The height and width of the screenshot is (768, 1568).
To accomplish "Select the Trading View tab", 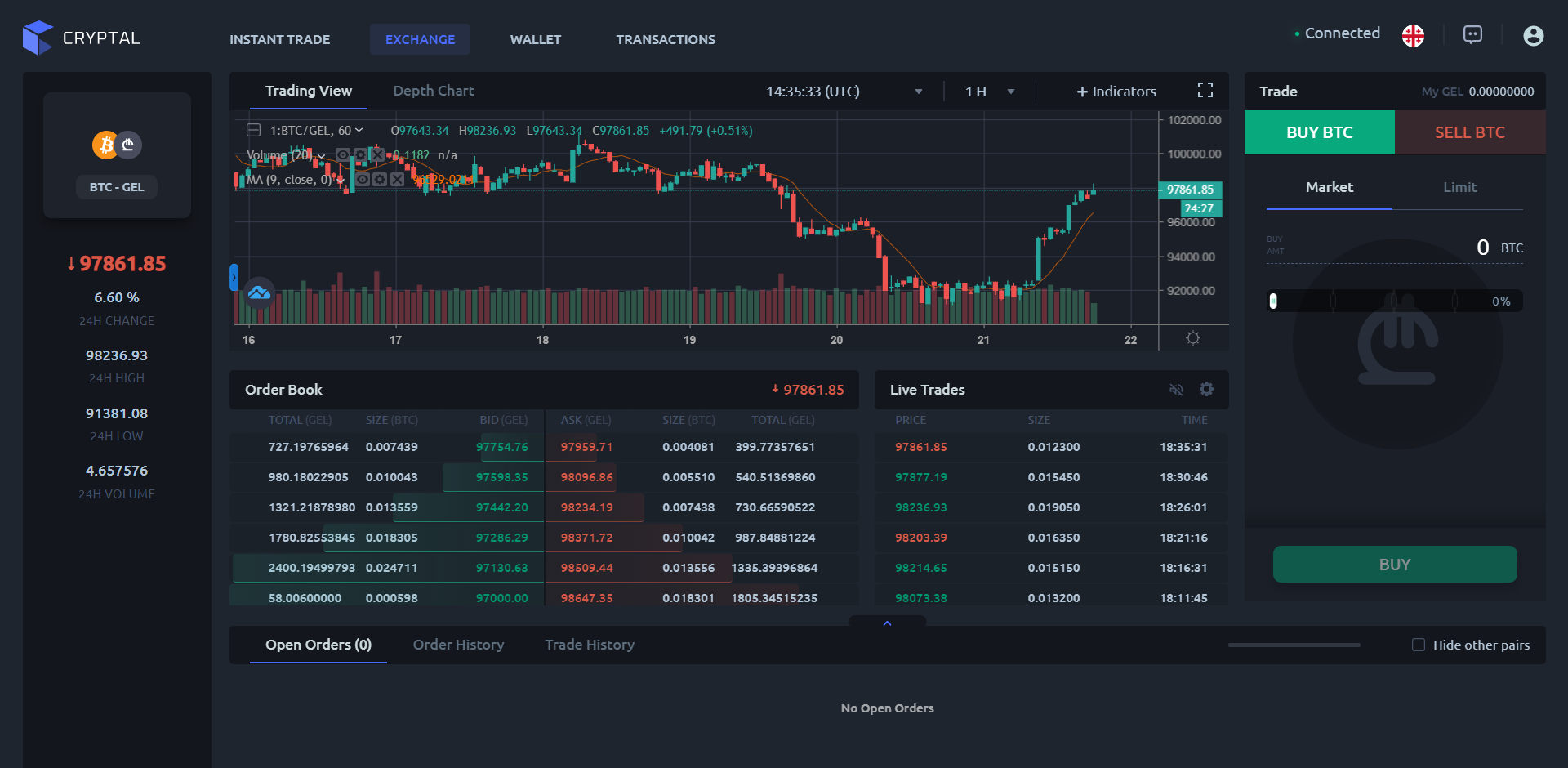I will point(309,91).
